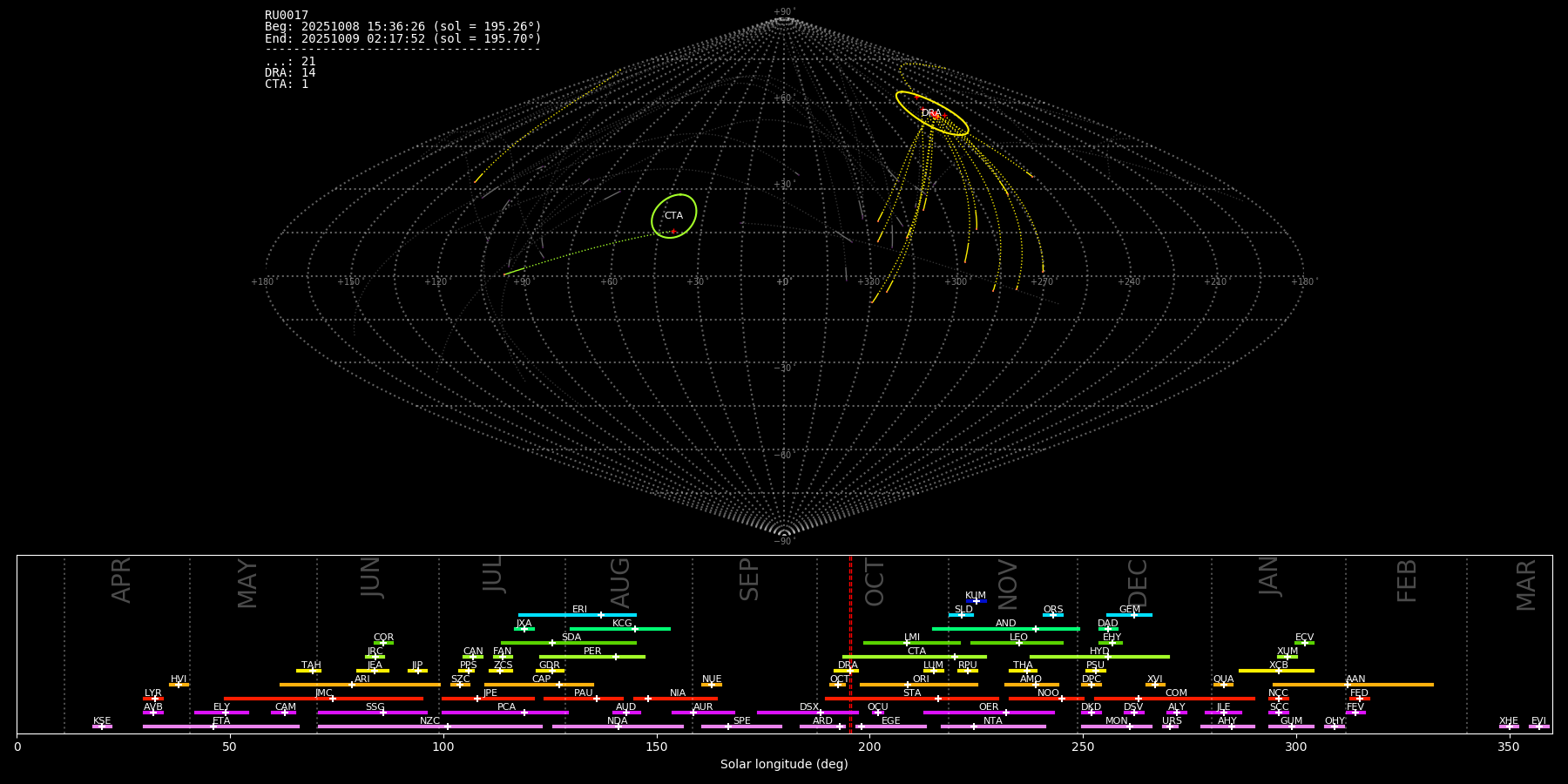The height and width of the screenshot is (784, 1568).
Task: Click the LEO shower label in the timeline
Action: tap(1018, 638)
